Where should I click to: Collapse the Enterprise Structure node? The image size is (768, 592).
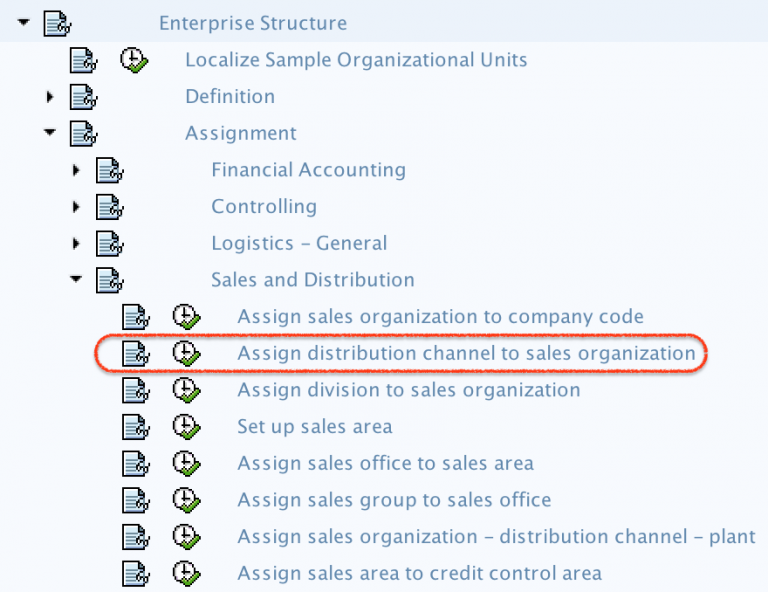(24, 22)
